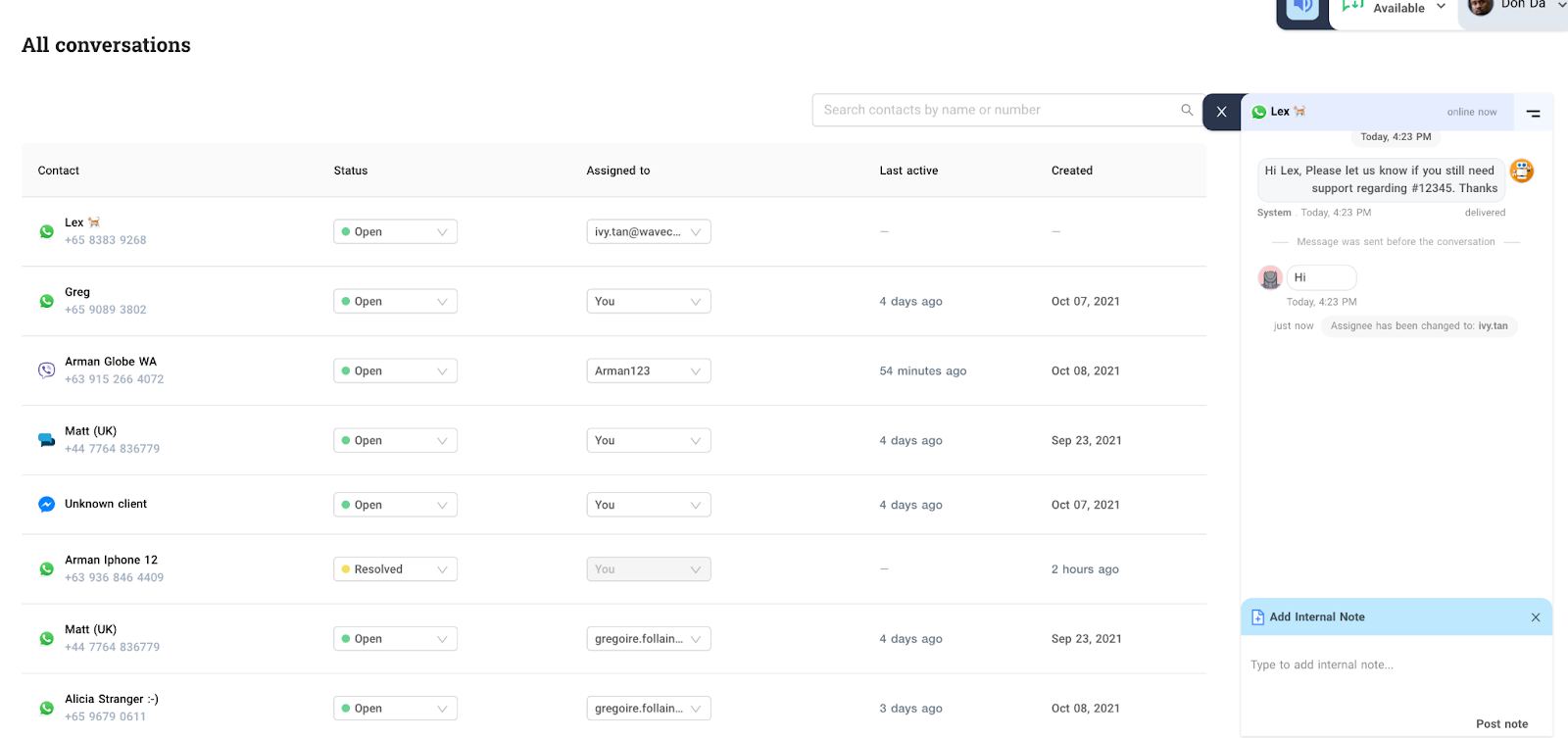Click the search magnifier icon
Image resolution: width=1568 pixels, height=738 pixels.
pyautogui.click(x=1187, y=110)
